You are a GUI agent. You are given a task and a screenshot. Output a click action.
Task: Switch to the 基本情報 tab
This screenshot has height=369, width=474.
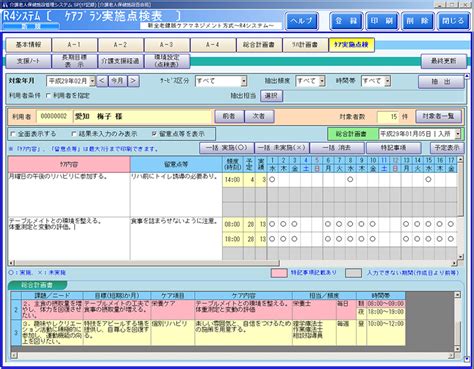point(28,45)
